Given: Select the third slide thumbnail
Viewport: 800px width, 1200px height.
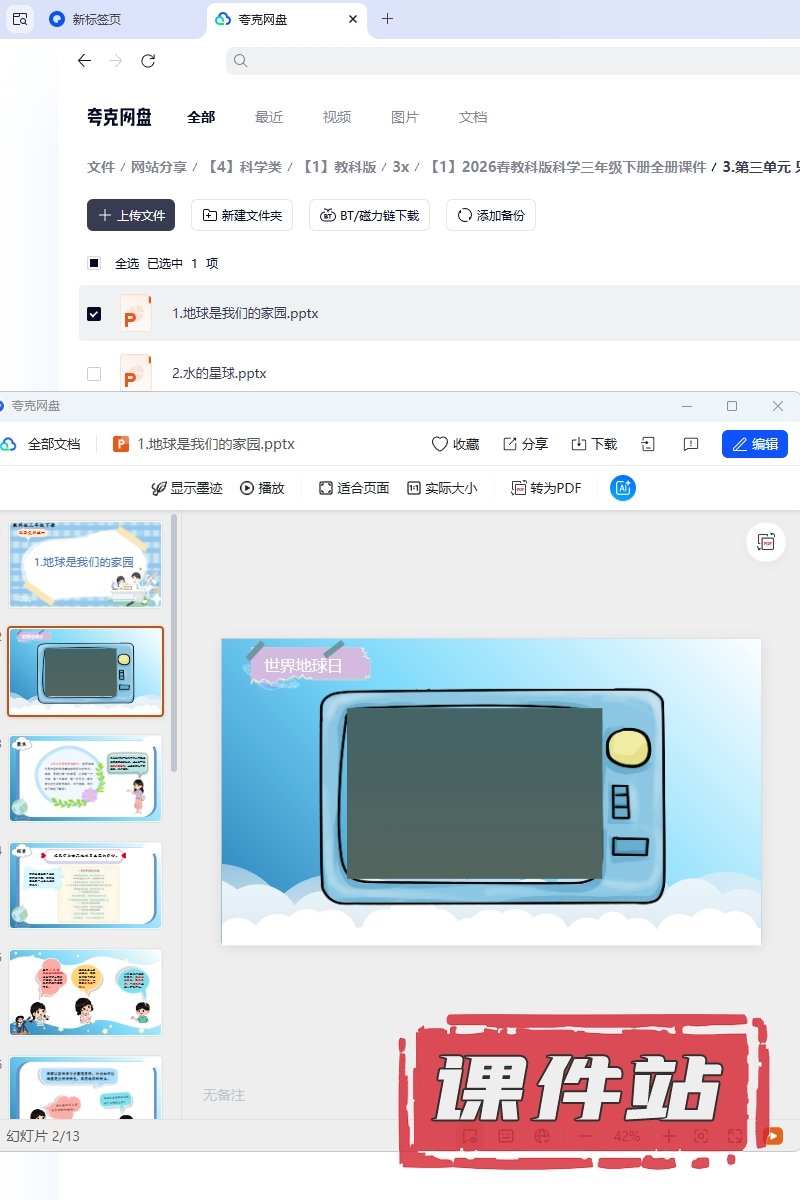Looking at the screenshot, I should tap(85, 778).
